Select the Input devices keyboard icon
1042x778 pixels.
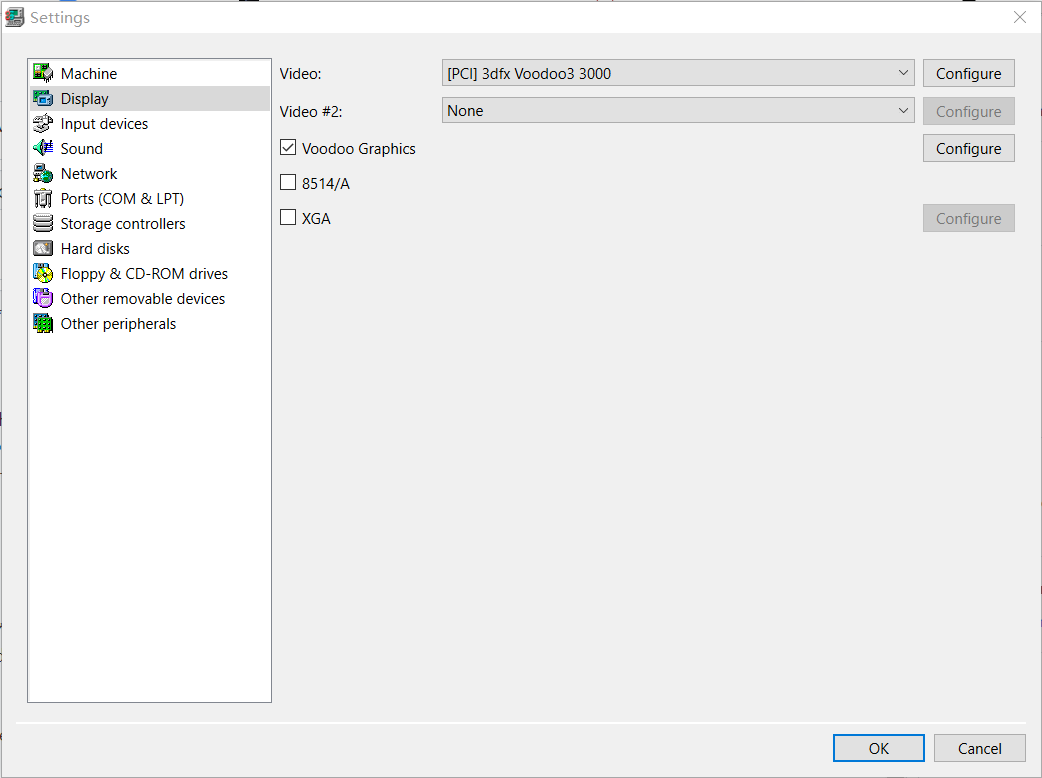pos(44,123)
